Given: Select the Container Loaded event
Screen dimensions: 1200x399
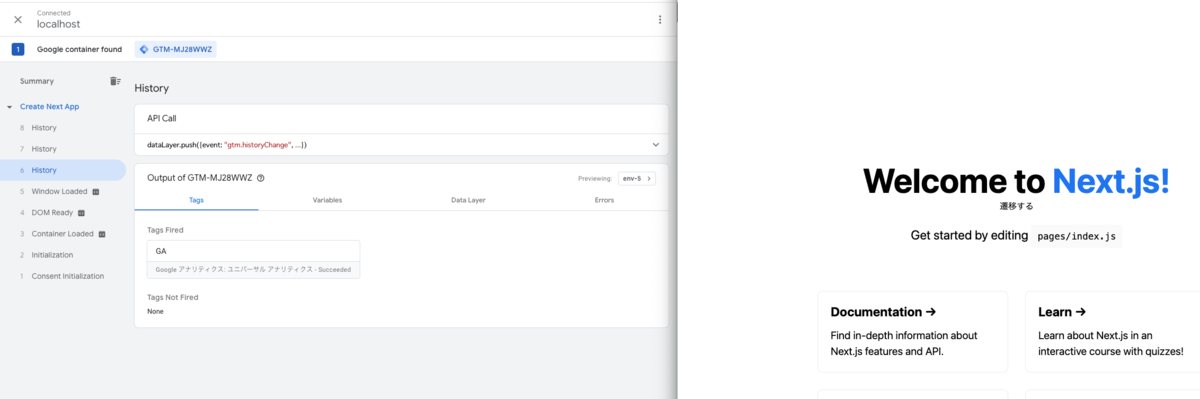Looking at the screenshot, I should point(63,233).
